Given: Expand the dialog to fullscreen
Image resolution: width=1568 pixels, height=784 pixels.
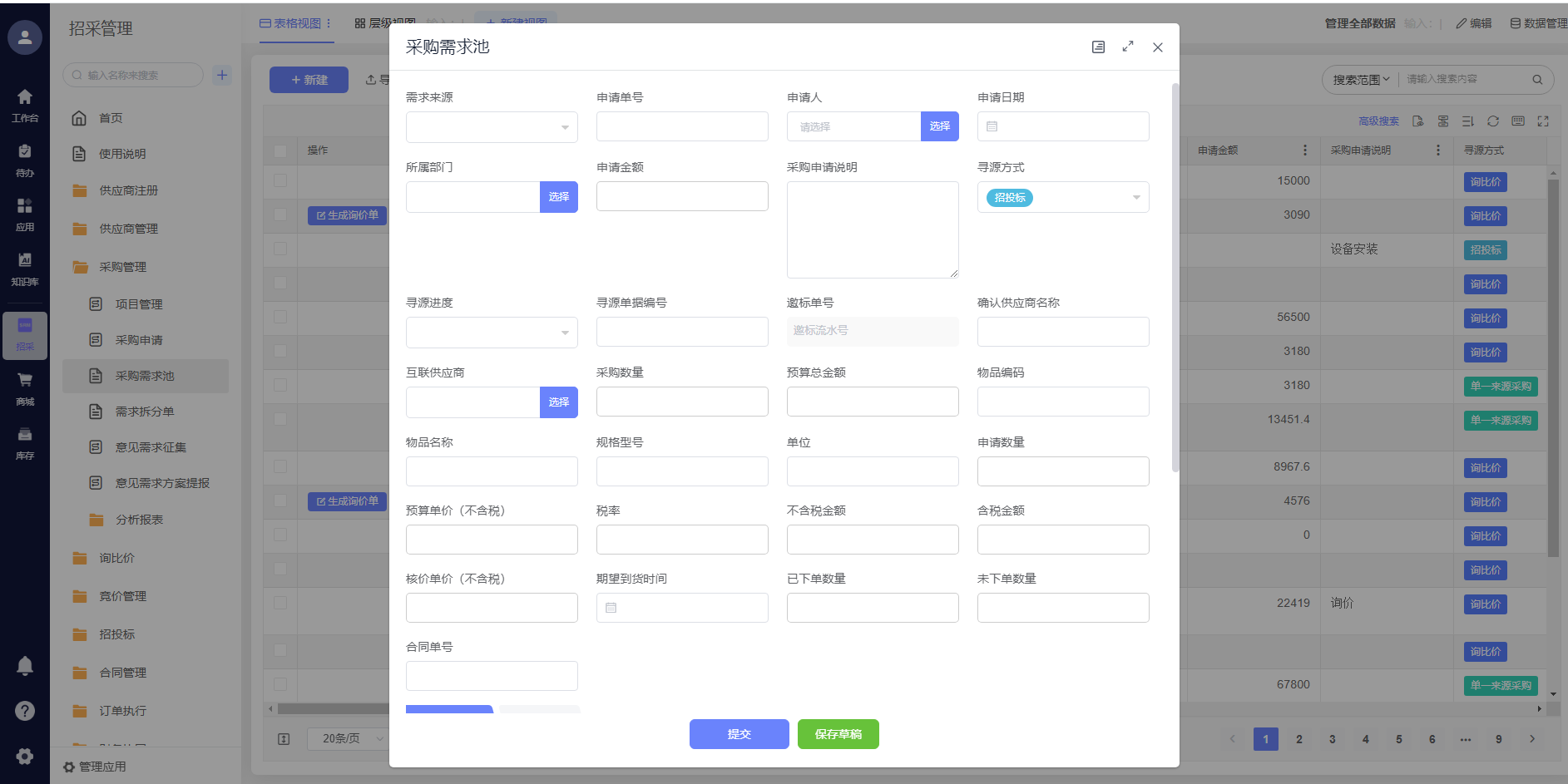Looking at the screenshot, I should coord(1128,47).
